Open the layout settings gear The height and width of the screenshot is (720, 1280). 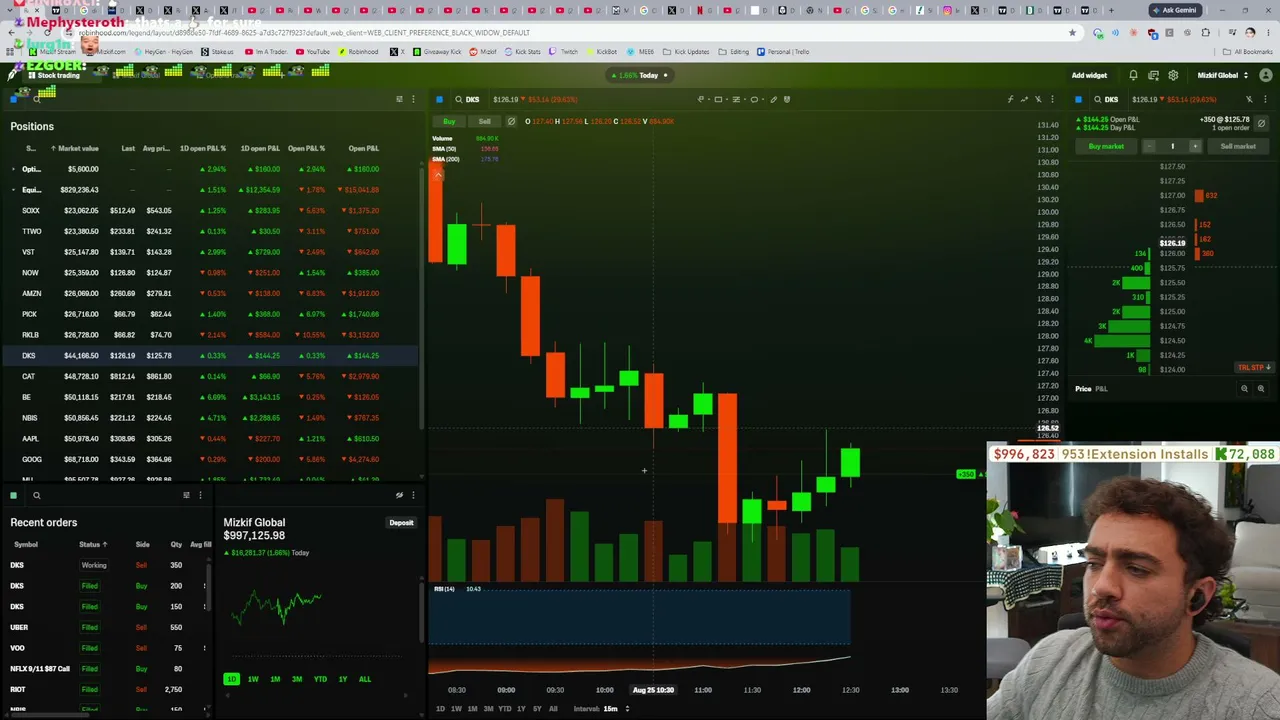(x=1173, y=75)
